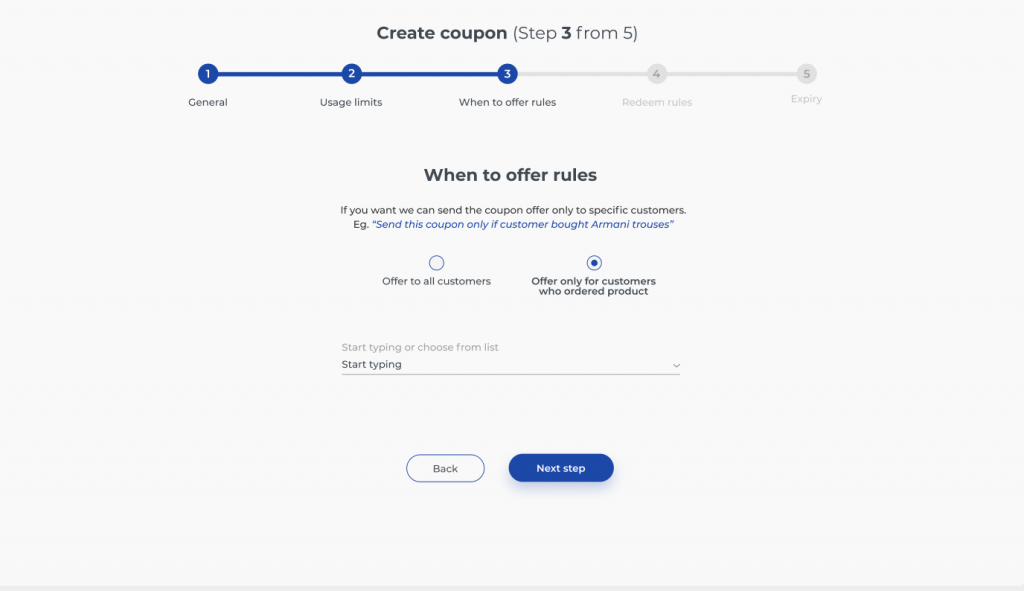Click the greyed step 4 circle
The width and height of the screenshot is (1024, 591).
pos(656,74)
